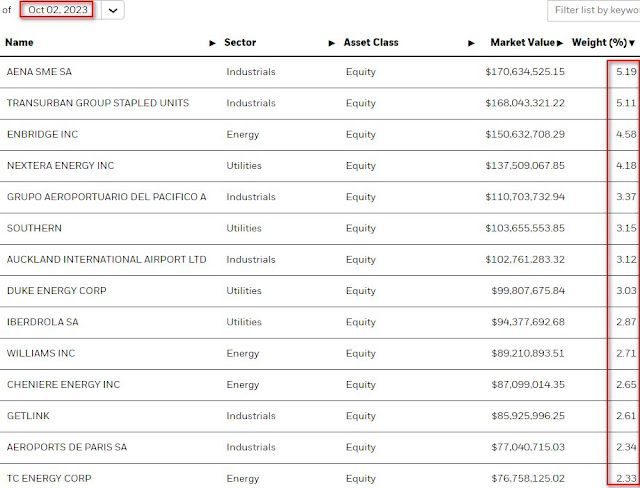Click the 2.65 weight value
The height and width of the screenshot is (488, 640).
pos(626,385)
